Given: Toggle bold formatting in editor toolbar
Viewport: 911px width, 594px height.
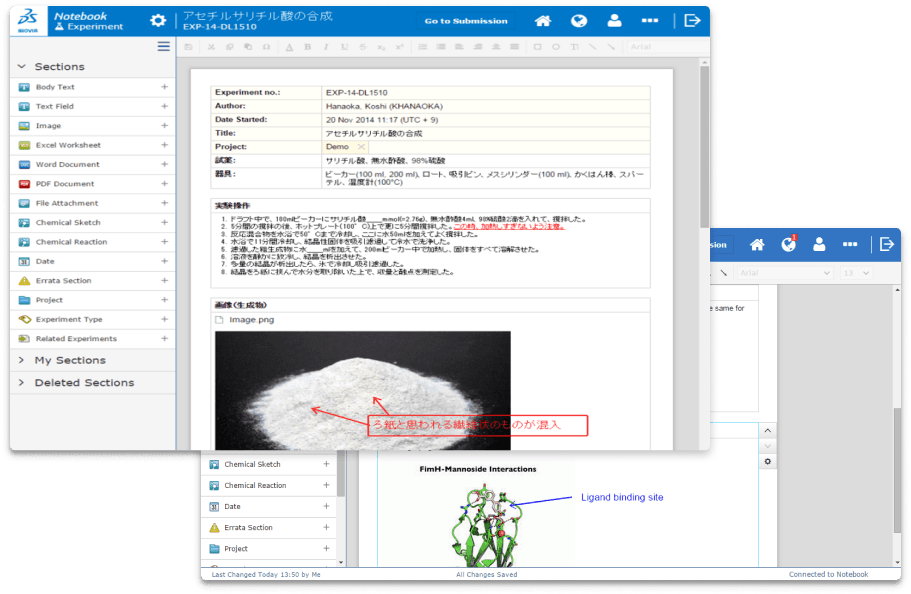Looking at the screenshot, I should click(x=307, y=46).
